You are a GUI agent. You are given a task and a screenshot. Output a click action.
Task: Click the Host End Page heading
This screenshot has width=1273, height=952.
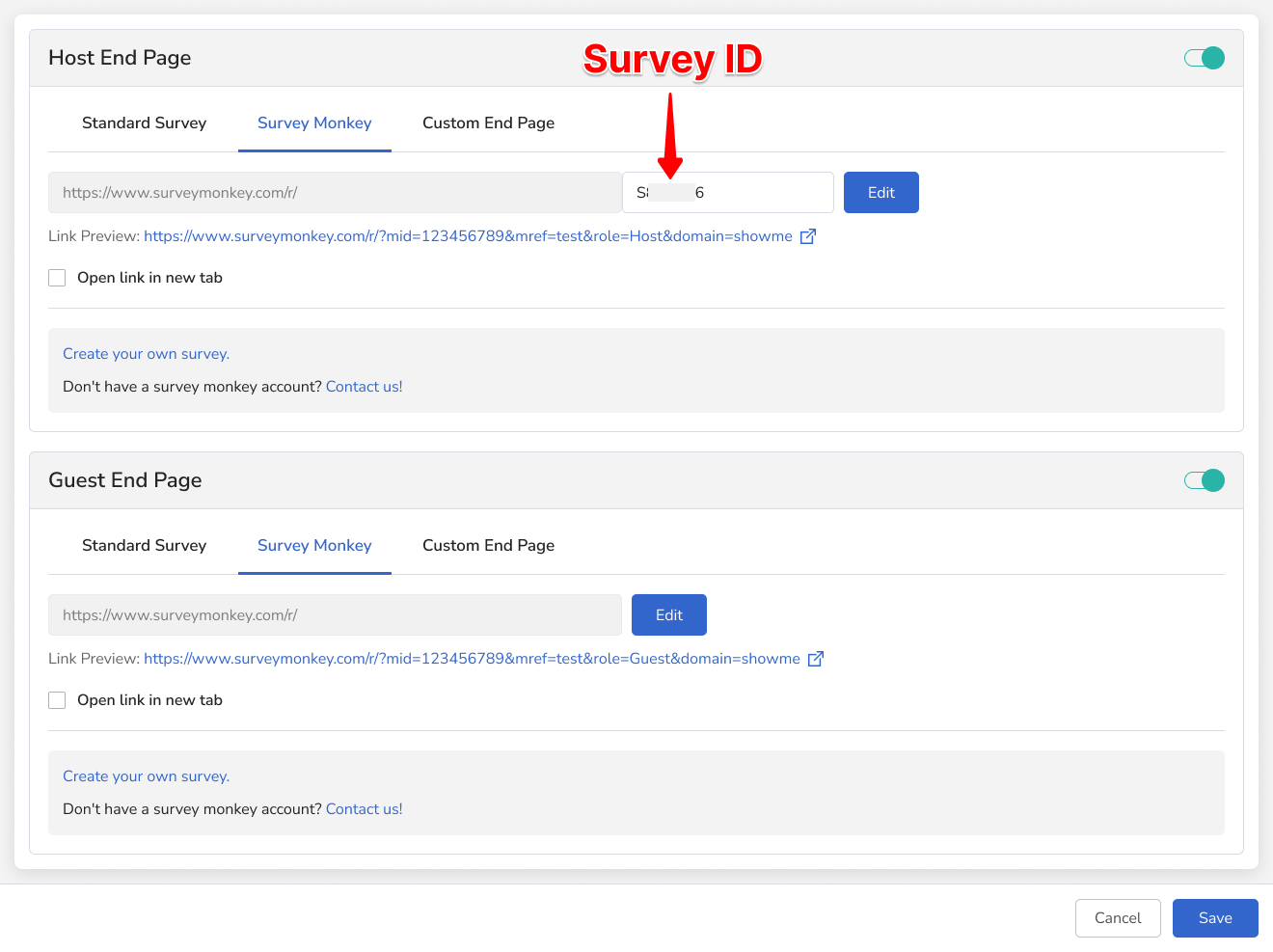120,58
